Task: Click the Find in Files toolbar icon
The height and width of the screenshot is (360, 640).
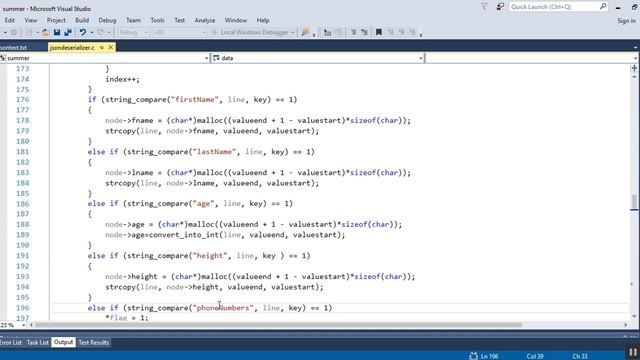Action: pyautogui.click(x=305, y=32)
